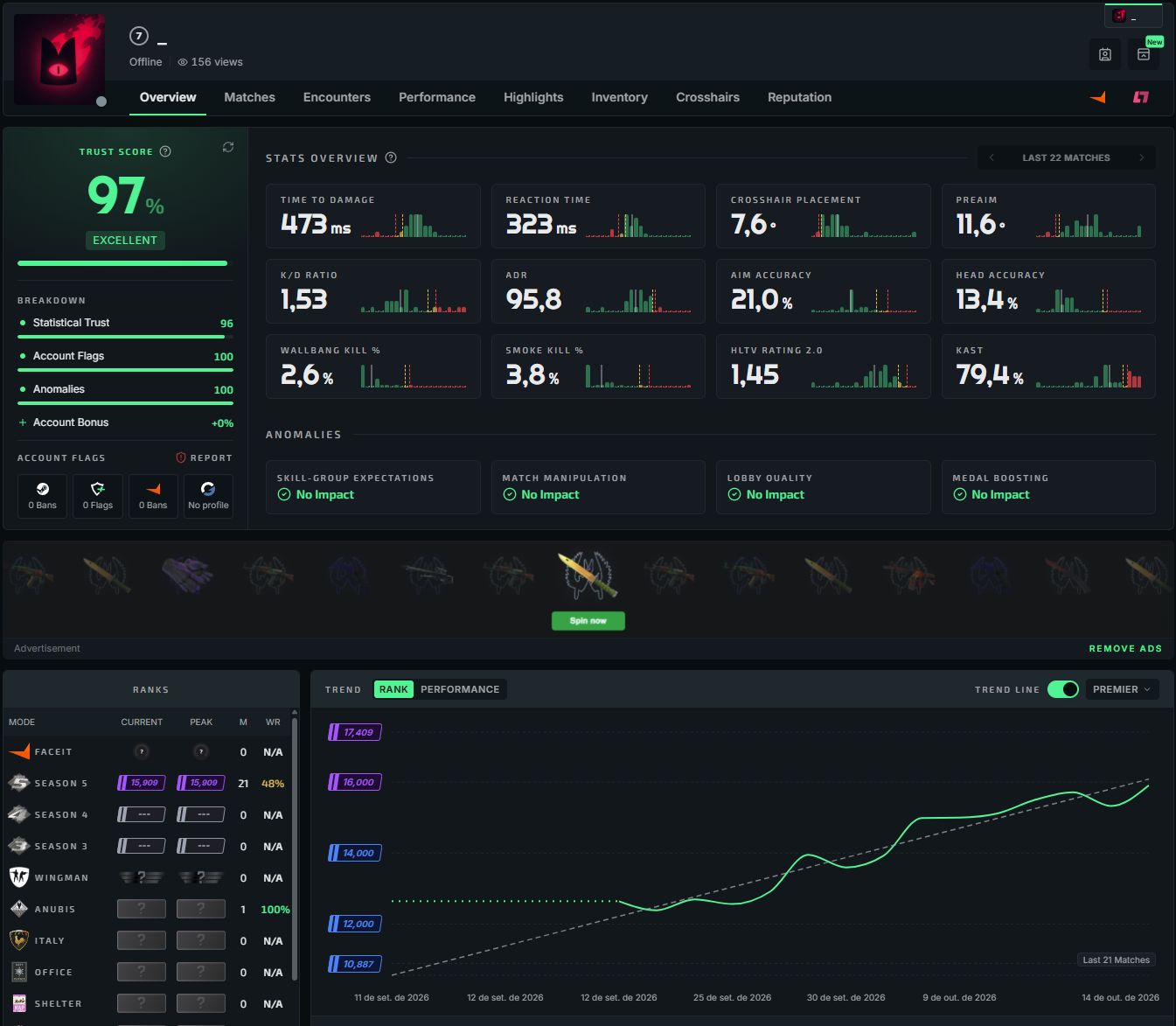The image size is (1176, 1026).
Task: Open the calendar icon marked New
Action: point(1144,54)
